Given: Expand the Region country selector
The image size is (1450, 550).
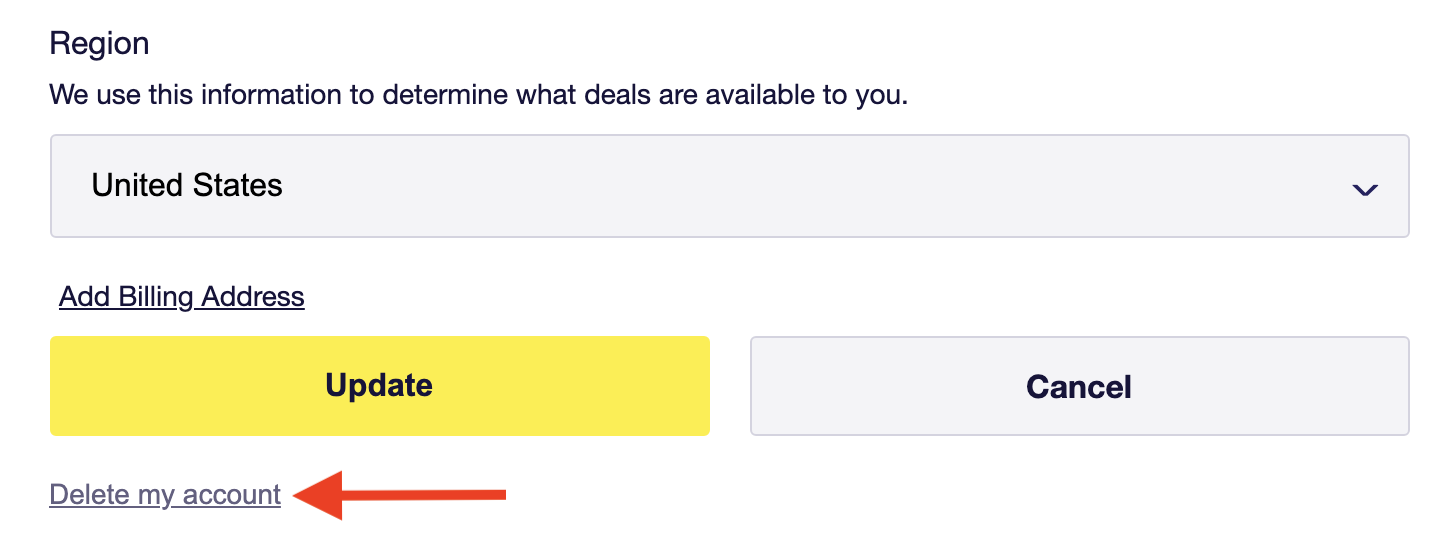Looking at the screenshot, I should [x=729, y=186].
